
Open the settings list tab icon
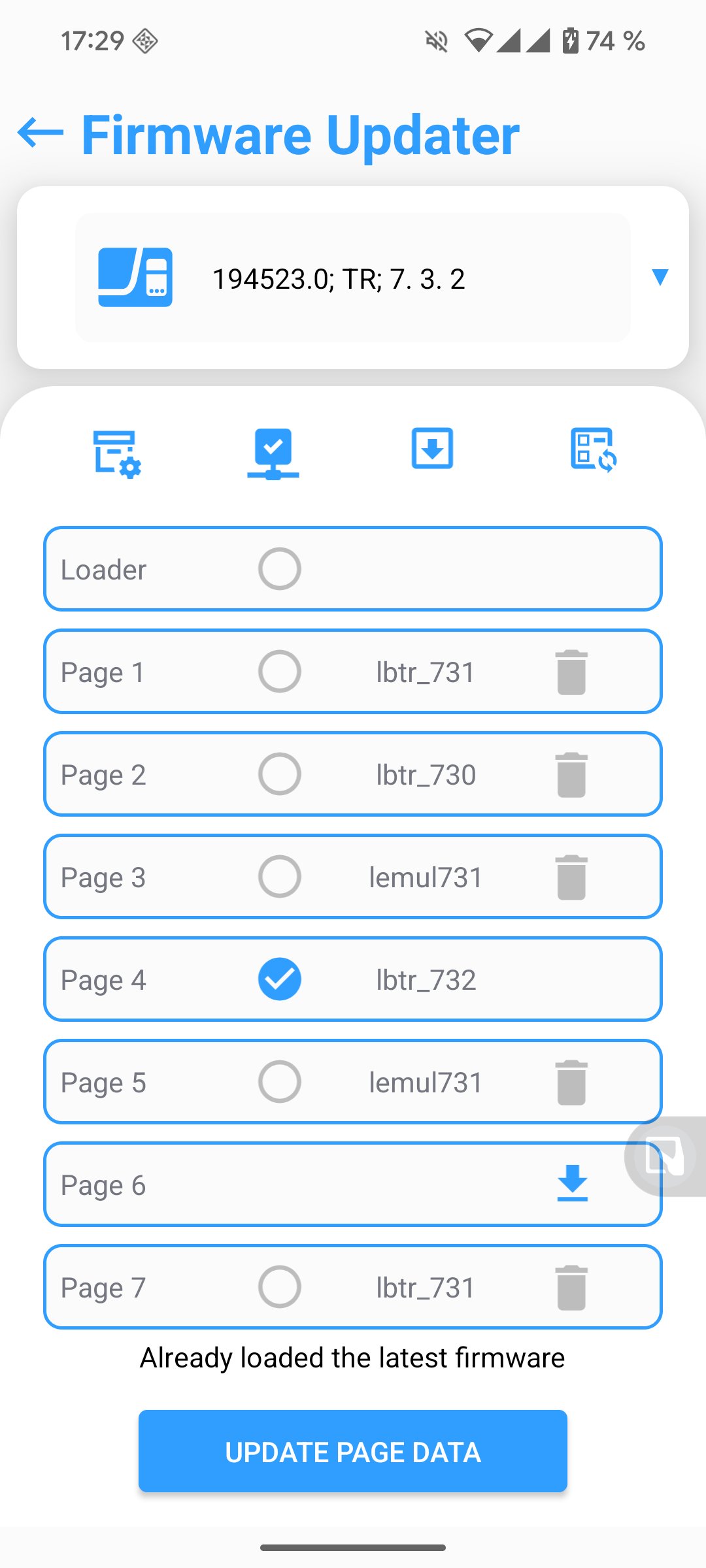pos(117,453)
